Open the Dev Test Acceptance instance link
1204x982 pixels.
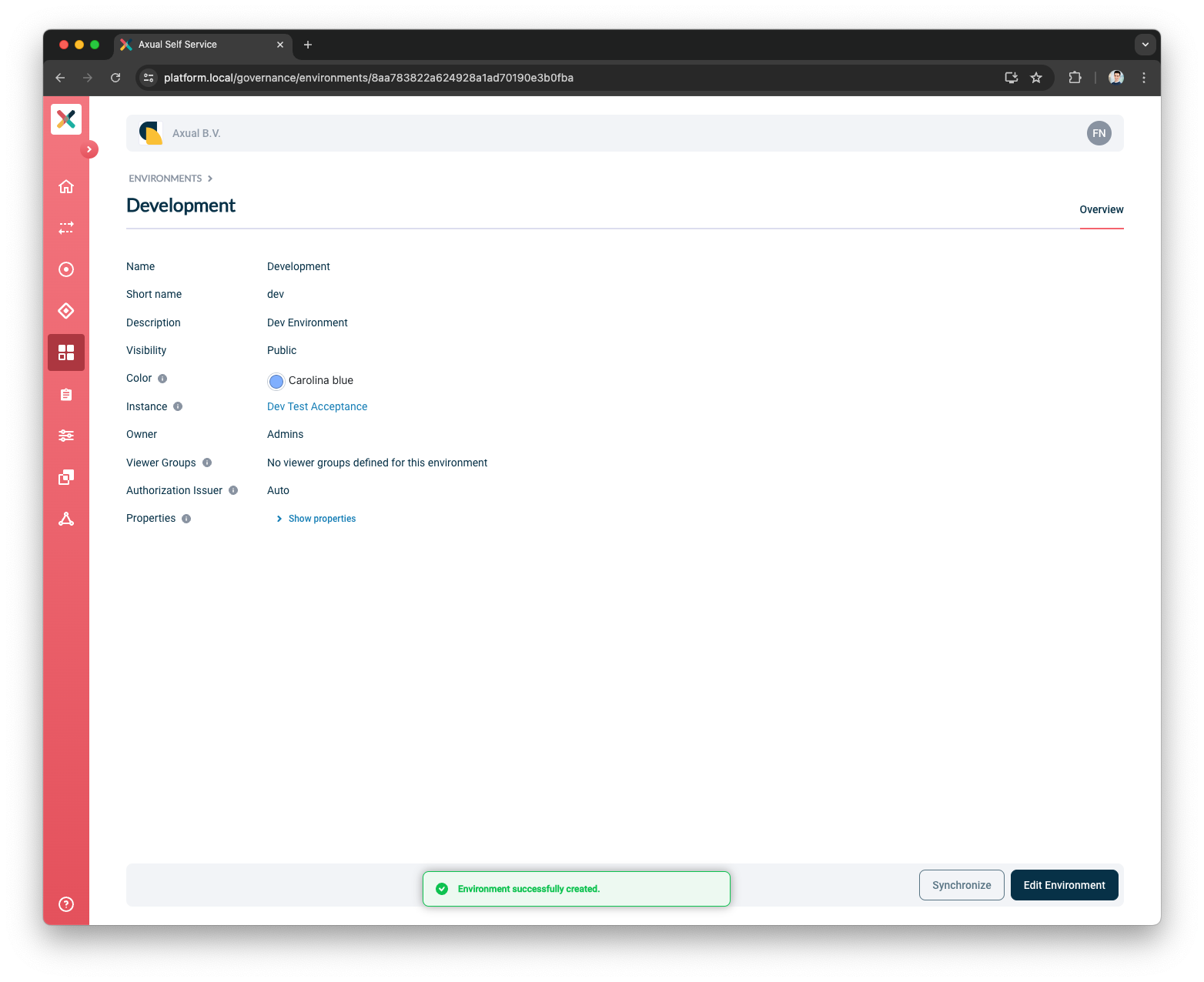316,406
